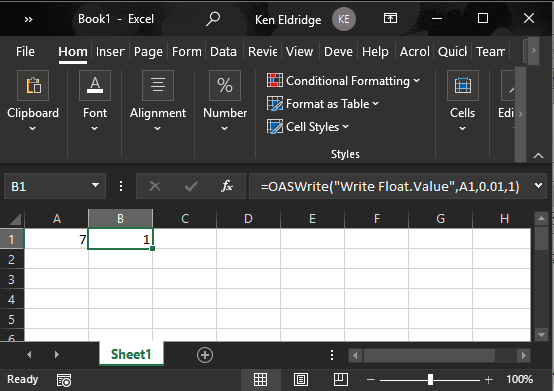The height and width of the screenshot is (391, 554).
Task: Cancel formula entry with X icon
Action: pos(155,186)
